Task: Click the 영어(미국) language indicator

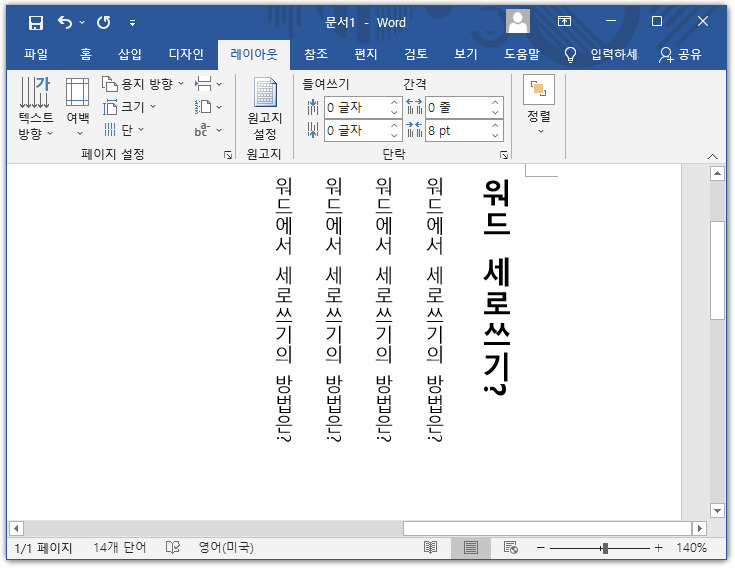Action: 226,548
